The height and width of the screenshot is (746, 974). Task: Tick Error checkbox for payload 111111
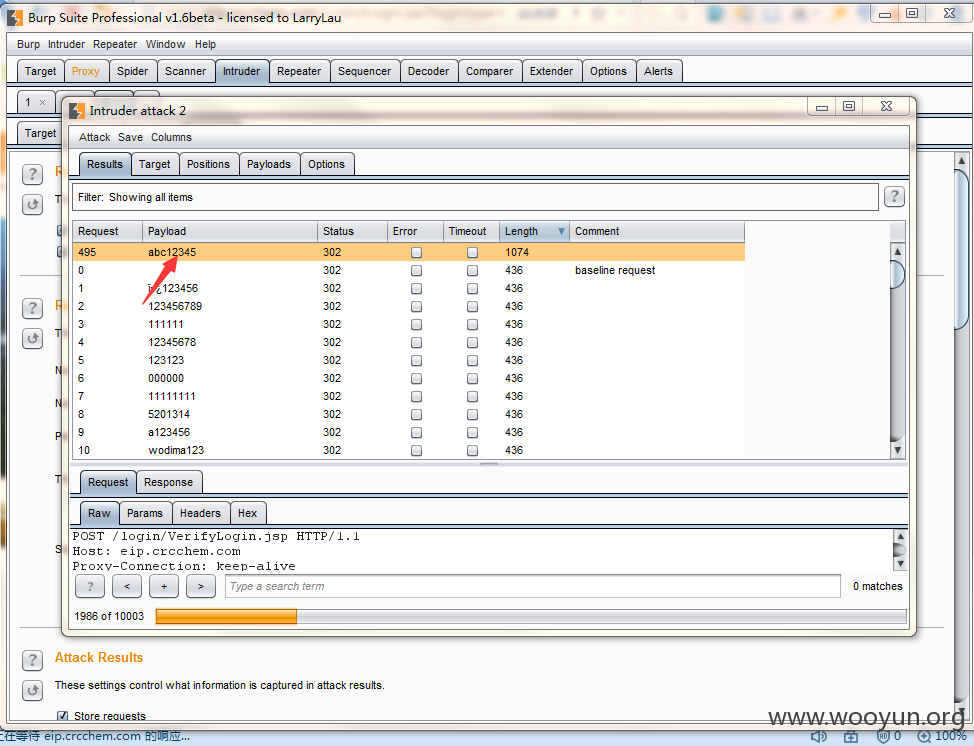tap(416, 324)
